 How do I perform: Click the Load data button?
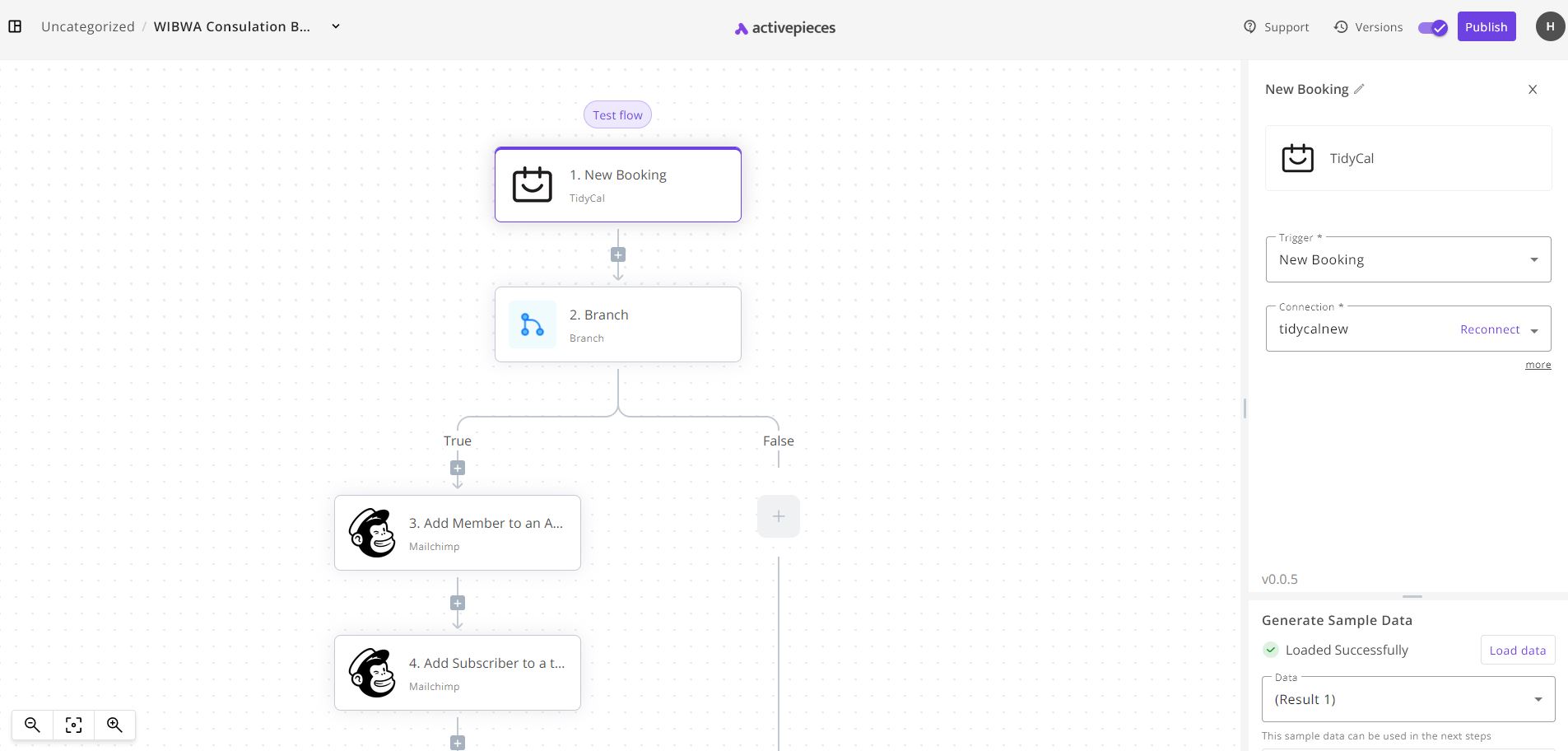[1517, 651]
